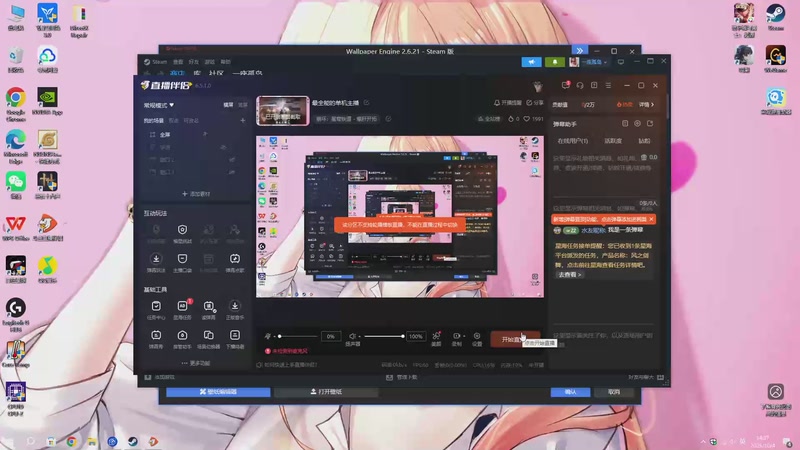Click 打开壁纸 in Wallpaper Engine
The image size is (800, 450).
pos(326,392)
